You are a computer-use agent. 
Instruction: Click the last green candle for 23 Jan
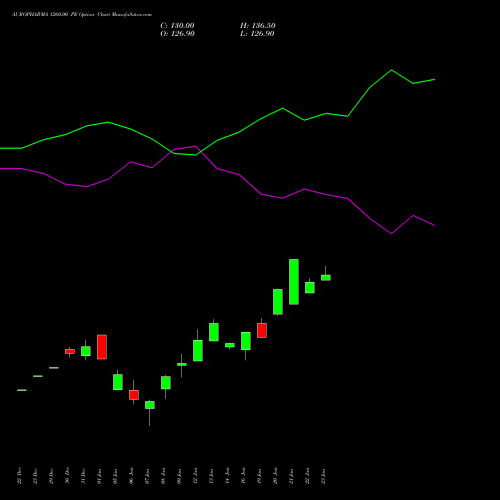[326, 278]
